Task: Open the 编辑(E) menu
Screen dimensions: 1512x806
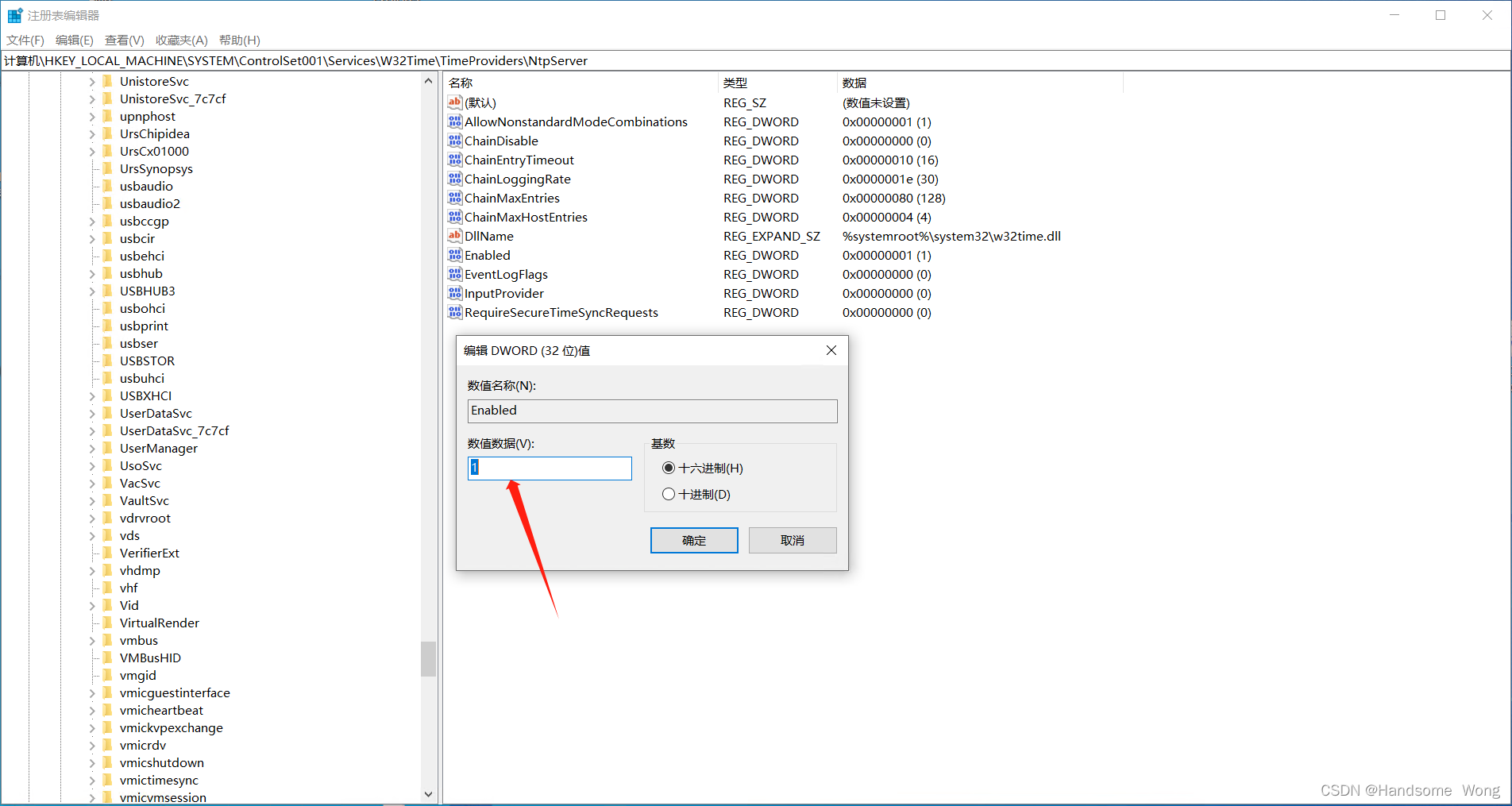Action: (75, 40)
